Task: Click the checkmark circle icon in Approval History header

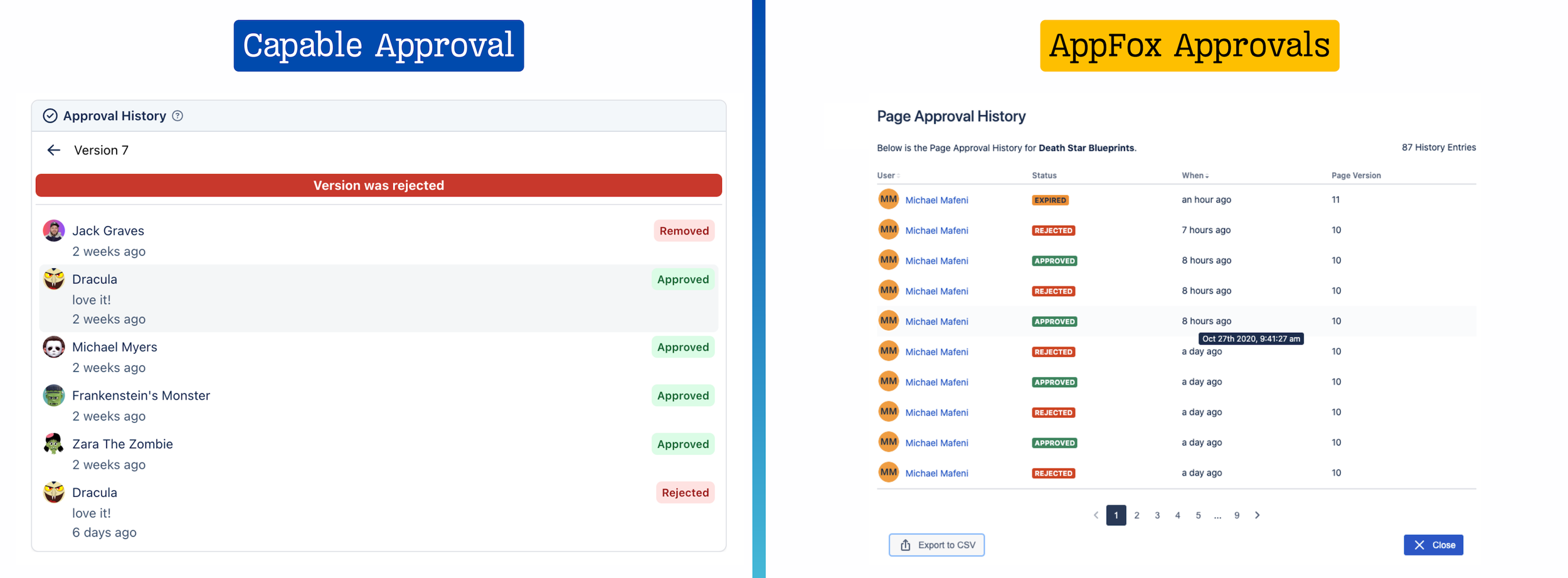Action: coord(50,116)
